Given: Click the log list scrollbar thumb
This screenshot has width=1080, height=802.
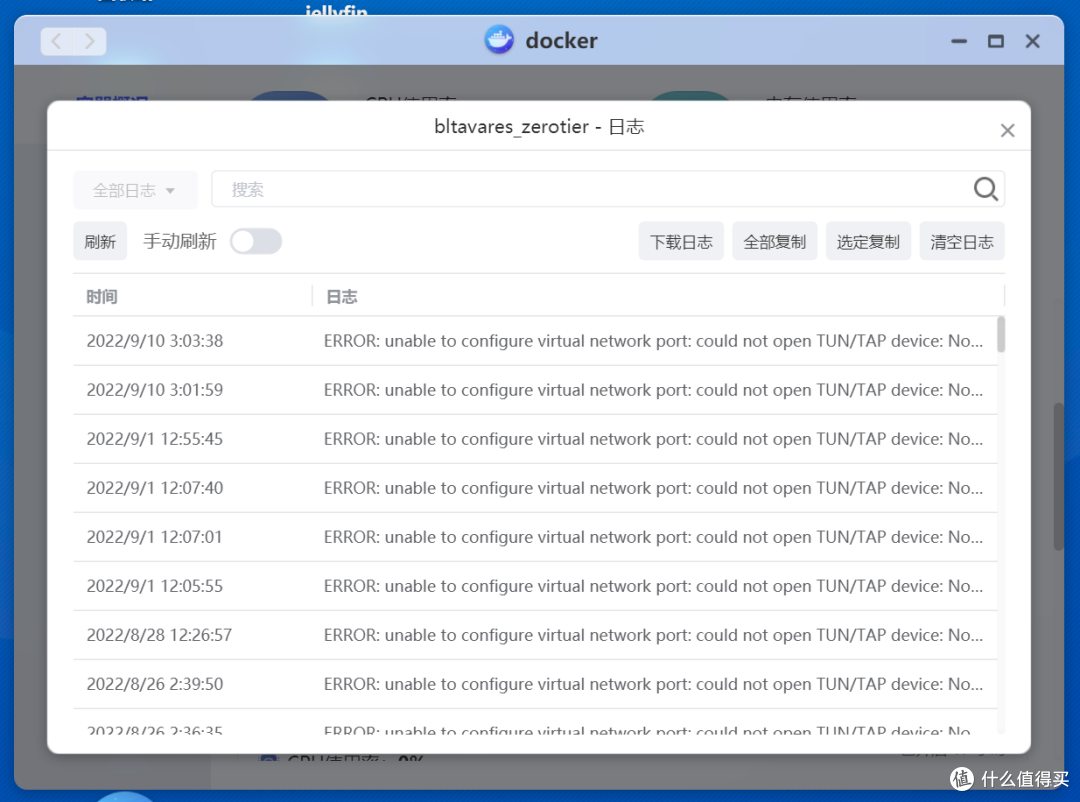Looking at the screenshot, I should (1001, 335).
